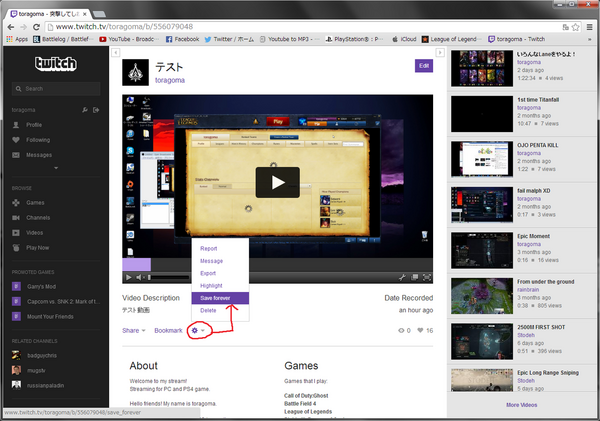Expand the sidebar user menu arrow
This screenshot has width=600, height=421.
tap(56, 168)
